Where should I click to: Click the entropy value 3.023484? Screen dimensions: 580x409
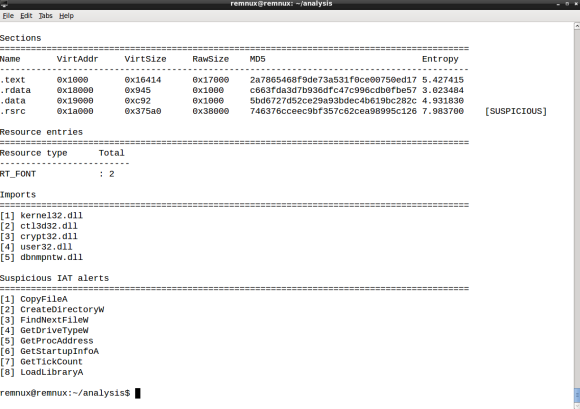tap(443, 90)
